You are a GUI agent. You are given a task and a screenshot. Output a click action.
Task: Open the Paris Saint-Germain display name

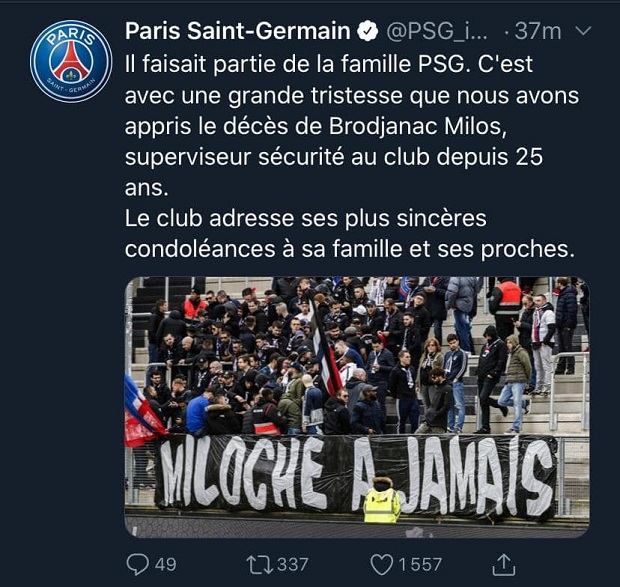[237, 31]
